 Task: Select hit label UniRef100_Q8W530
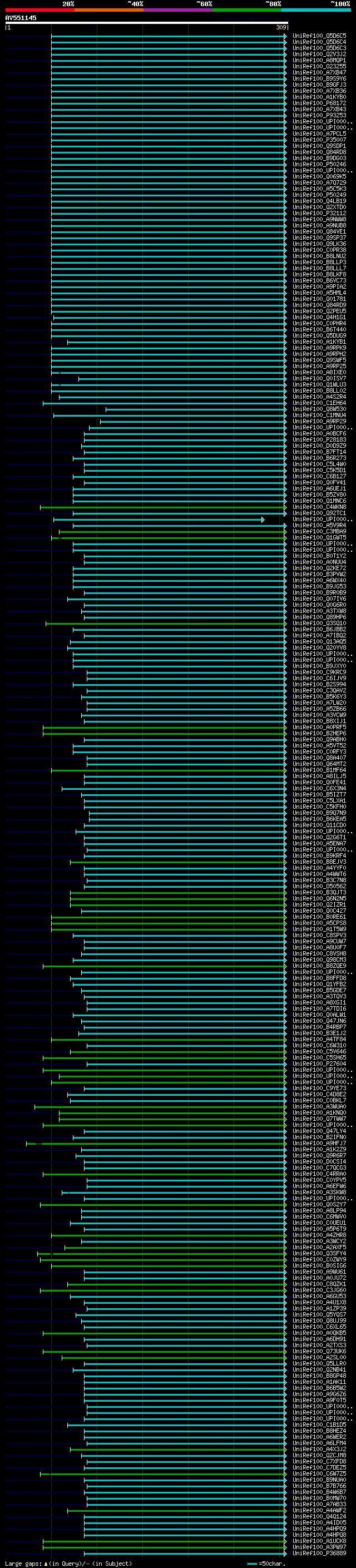pos(319,409)
